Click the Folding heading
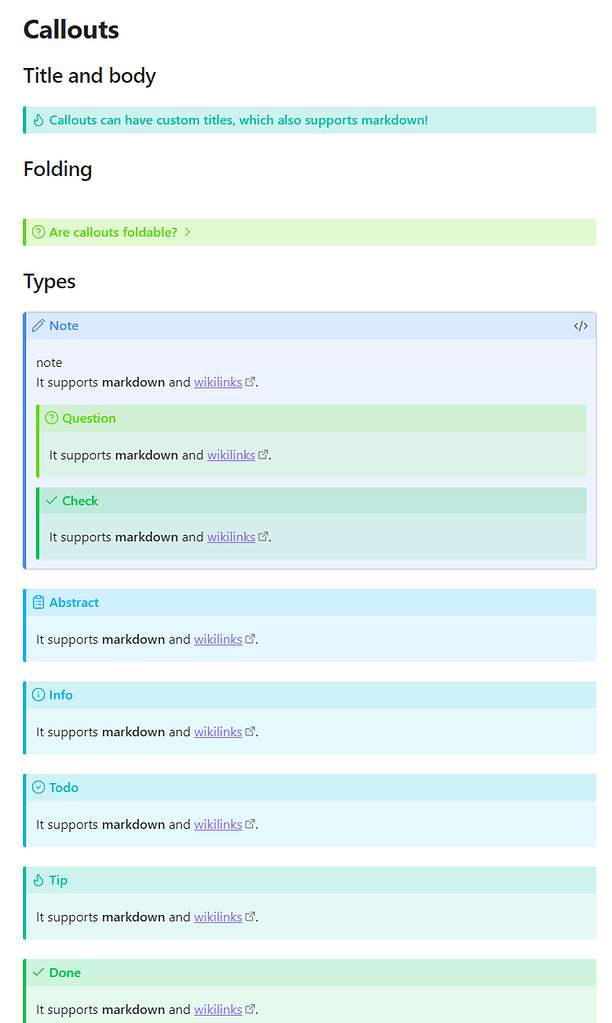612x1023 pixels. pos(58,169)
